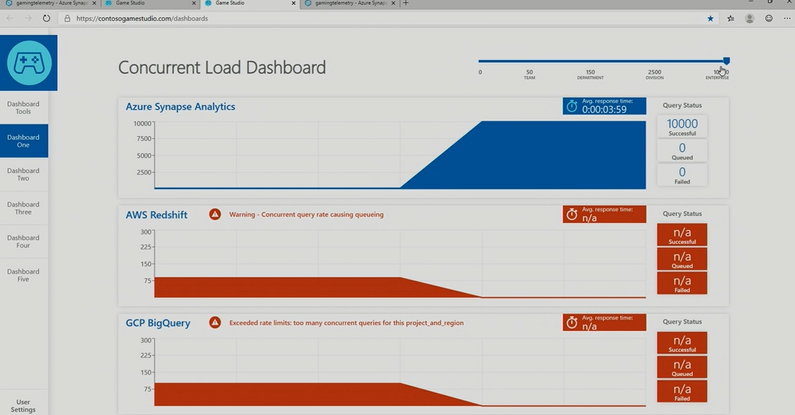Click the game controller logo icon
The width and height of the screenshot is (795, 415).
coord(23,62)
